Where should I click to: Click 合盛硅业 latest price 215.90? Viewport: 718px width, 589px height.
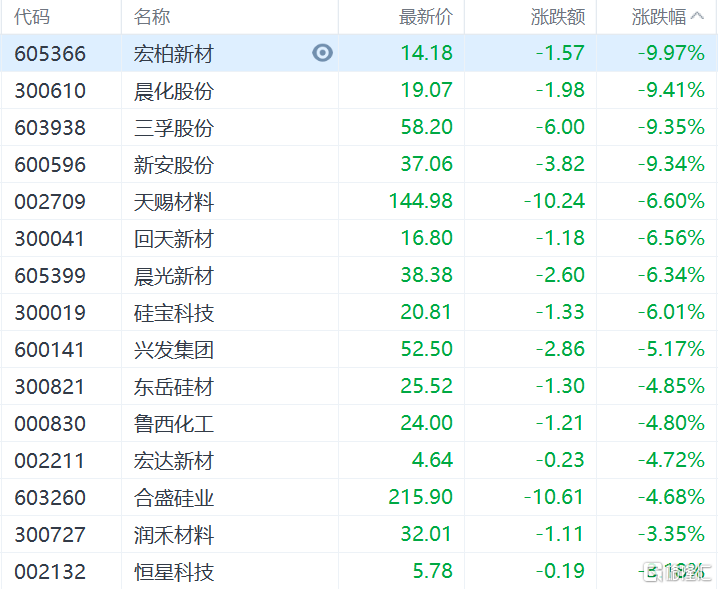point(420,497)
